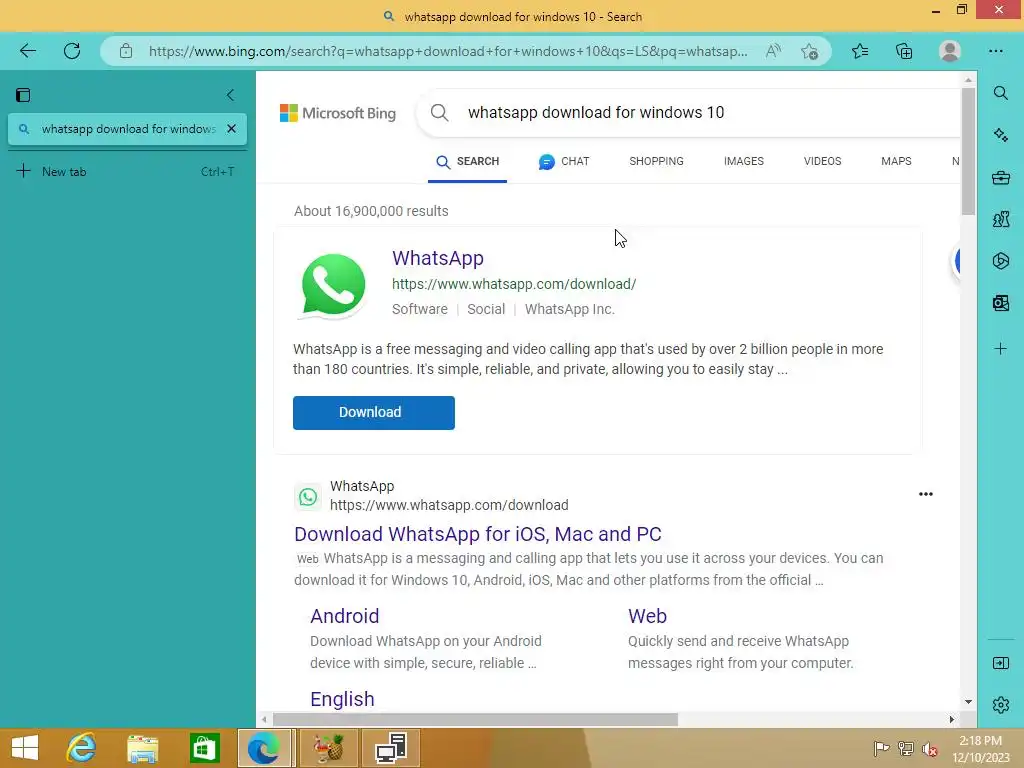
Task: Open Action Center flag tray icon
Action: (881, 749)
